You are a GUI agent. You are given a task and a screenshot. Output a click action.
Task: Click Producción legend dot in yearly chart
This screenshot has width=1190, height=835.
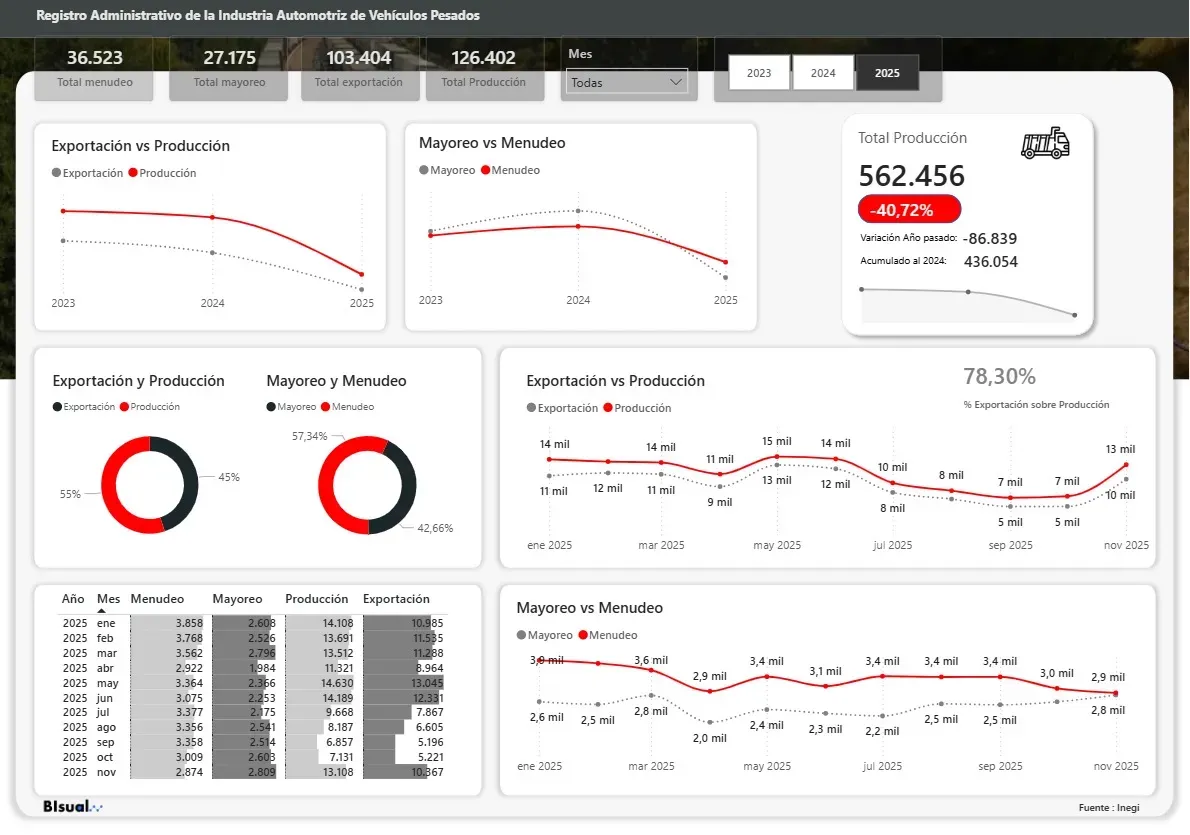pyautogui.click(x=132, y=173)
